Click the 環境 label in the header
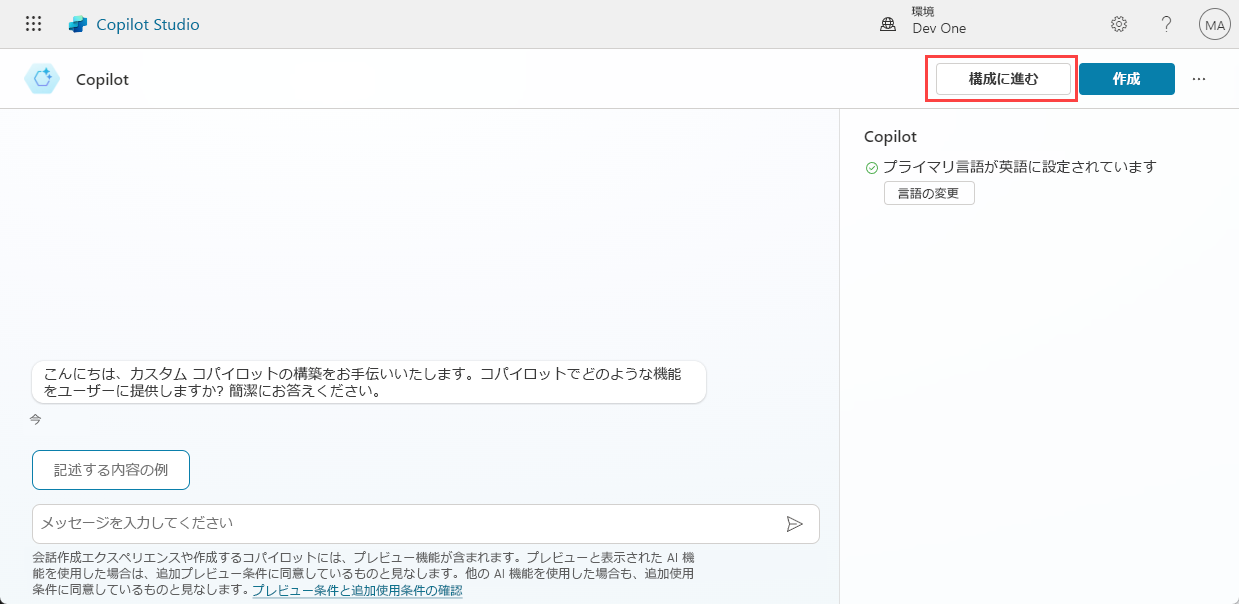Screen dimensions: 1239x604 [922, 11]
